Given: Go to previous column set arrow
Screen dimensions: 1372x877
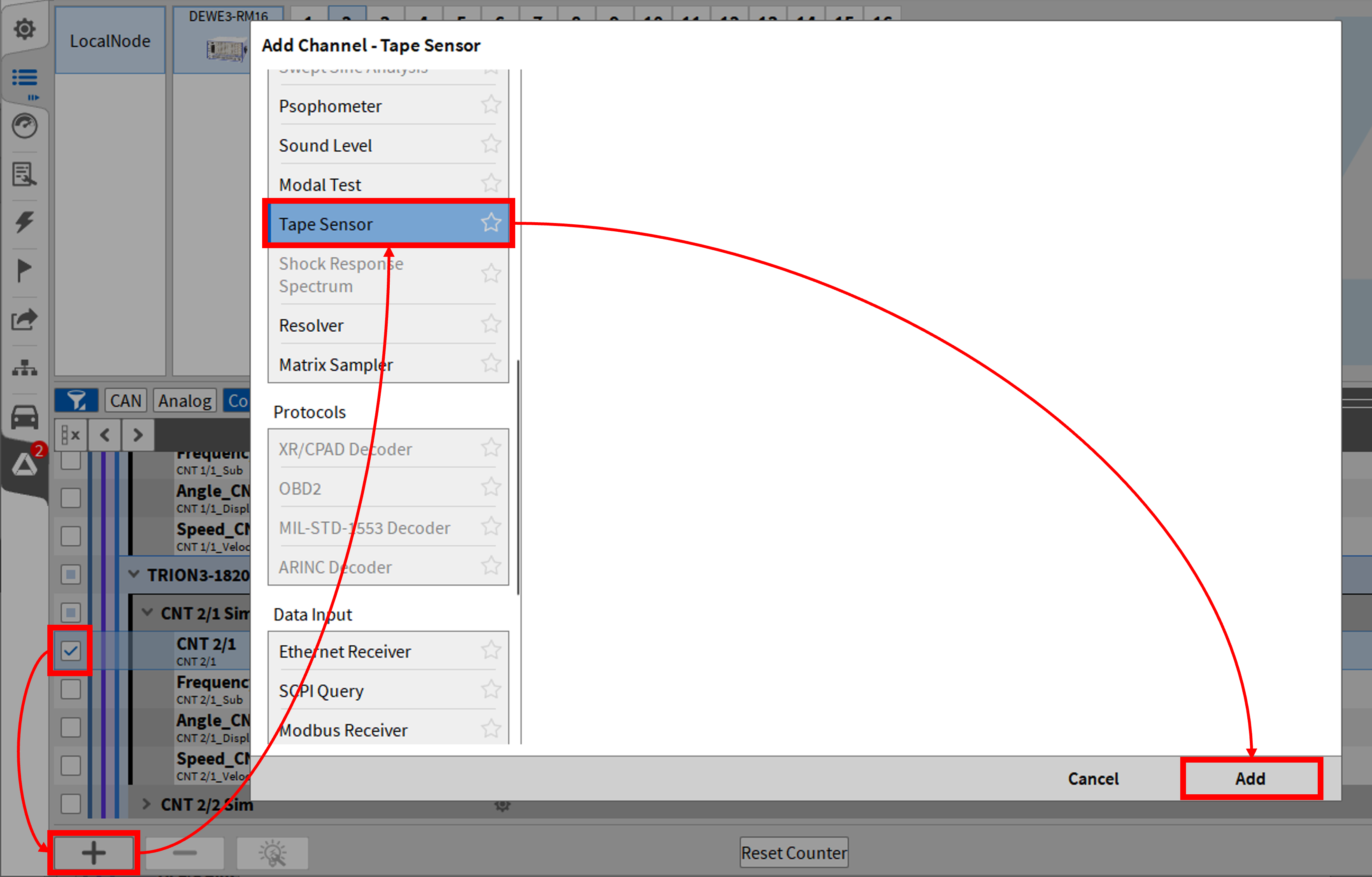Looking at the screenshot, I should [x=105, y=435].
